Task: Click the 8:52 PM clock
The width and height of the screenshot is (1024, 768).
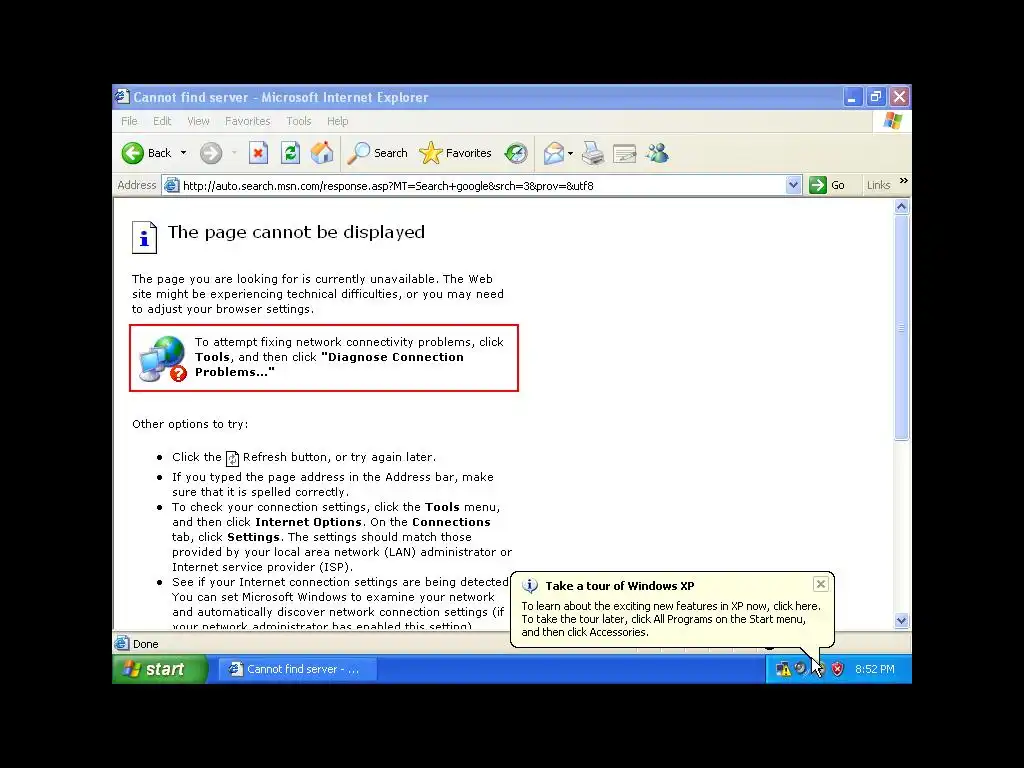Action: click(874, 669)
